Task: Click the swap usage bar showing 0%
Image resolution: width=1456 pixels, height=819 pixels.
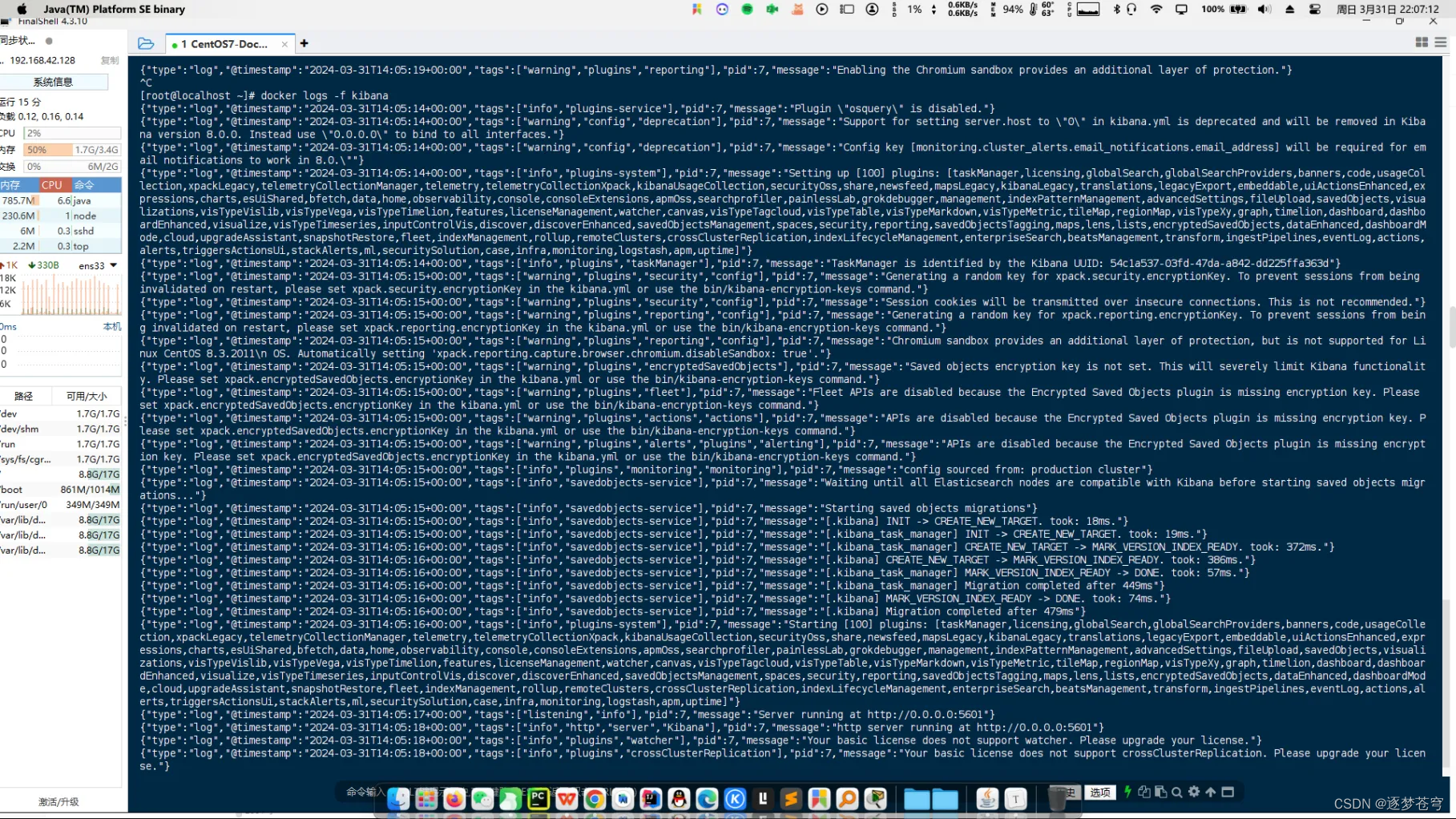Action: click(72, 167)
